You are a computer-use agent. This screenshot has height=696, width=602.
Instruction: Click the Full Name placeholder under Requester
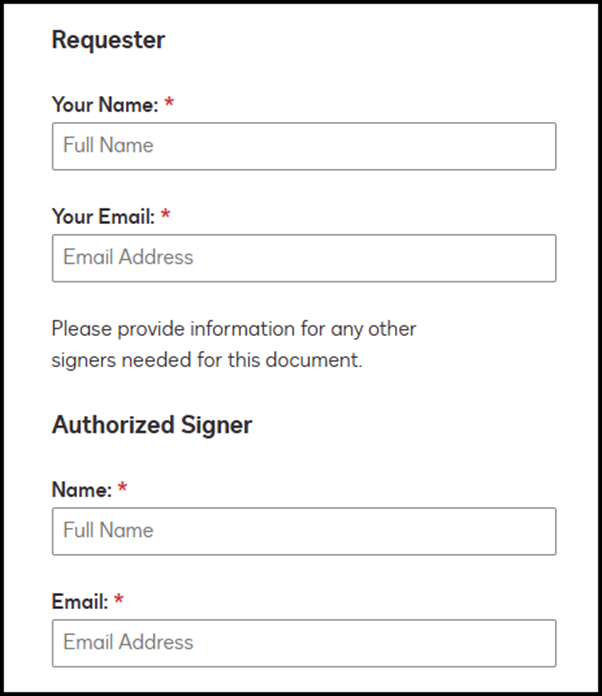click(x=108, y=146)
